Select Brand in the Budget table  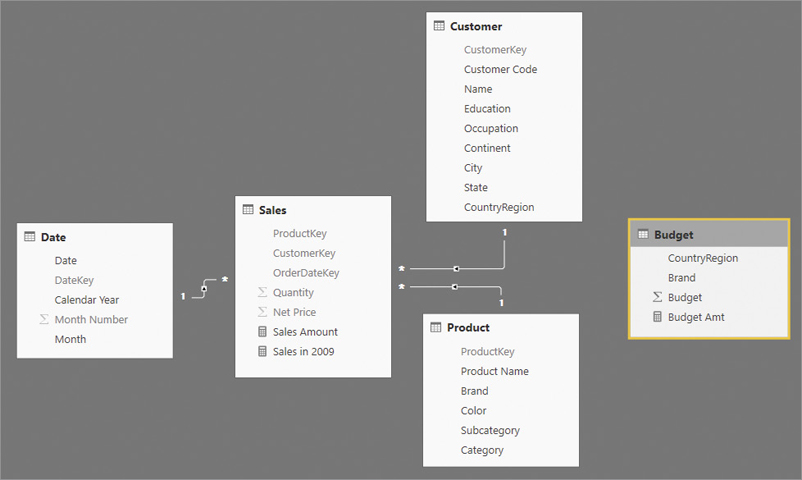pyautogui.click(x=681, y=277)
